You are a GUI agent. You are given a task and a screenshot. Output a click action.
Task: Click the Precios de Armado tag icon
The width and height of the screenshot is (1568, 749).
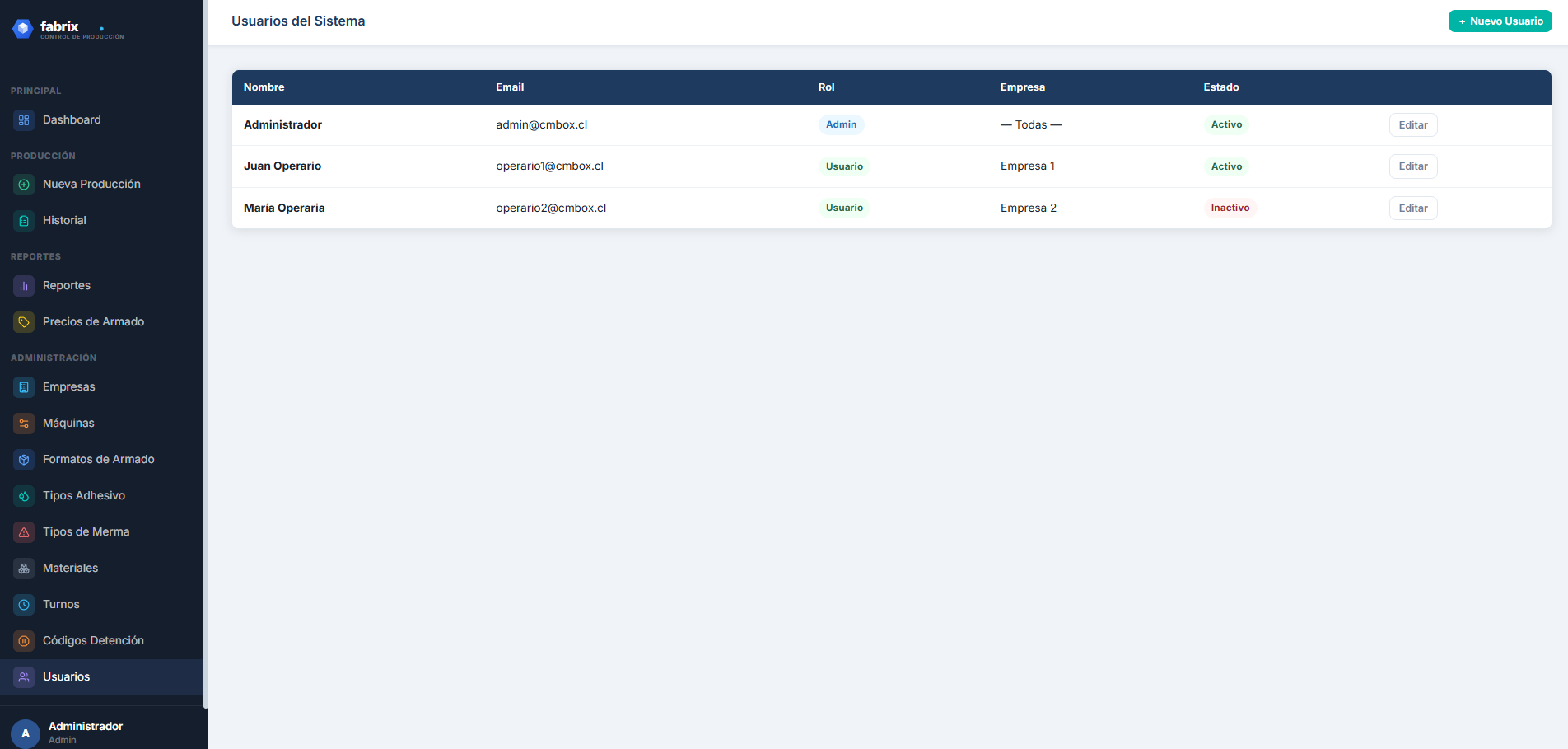24,322
